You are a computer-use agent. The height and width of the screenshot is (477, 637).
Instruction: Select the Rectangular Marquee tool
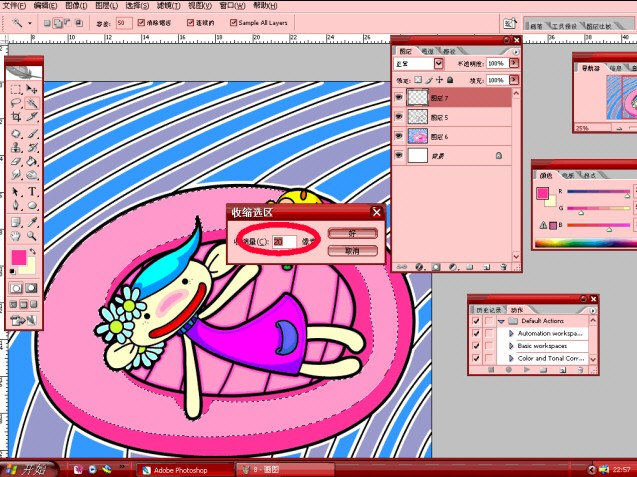click(16, 90)
